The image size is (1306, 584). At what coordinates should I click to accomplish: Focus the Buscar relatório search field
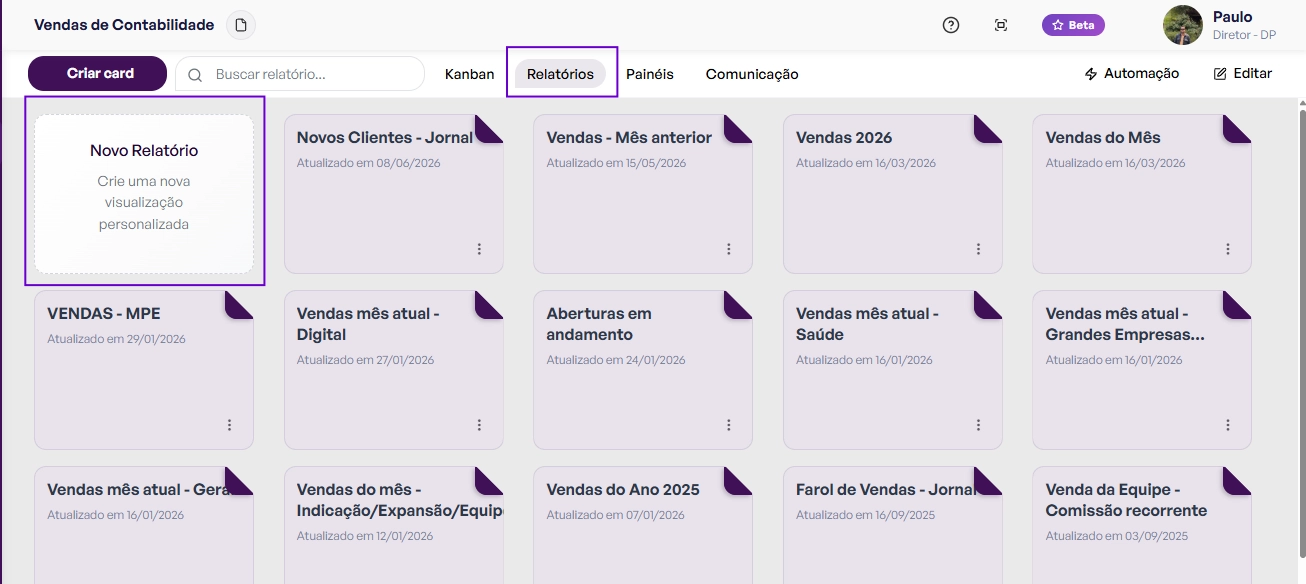click(300, 74)
